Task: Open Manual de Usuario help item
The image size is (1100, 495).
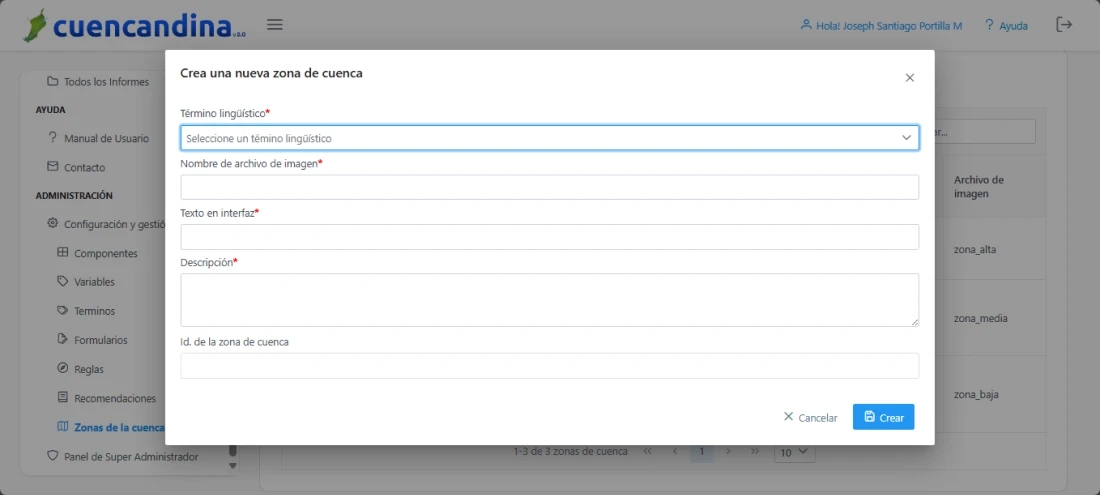Action: pyautogui.click(x=106, y=139)
